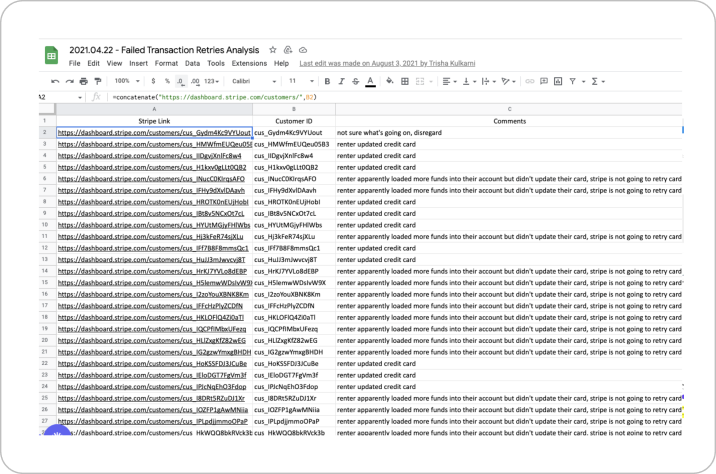The height and width of the screenshot is (474, 716).
Task: Select column A header
Action: click(x=154, y=109)
